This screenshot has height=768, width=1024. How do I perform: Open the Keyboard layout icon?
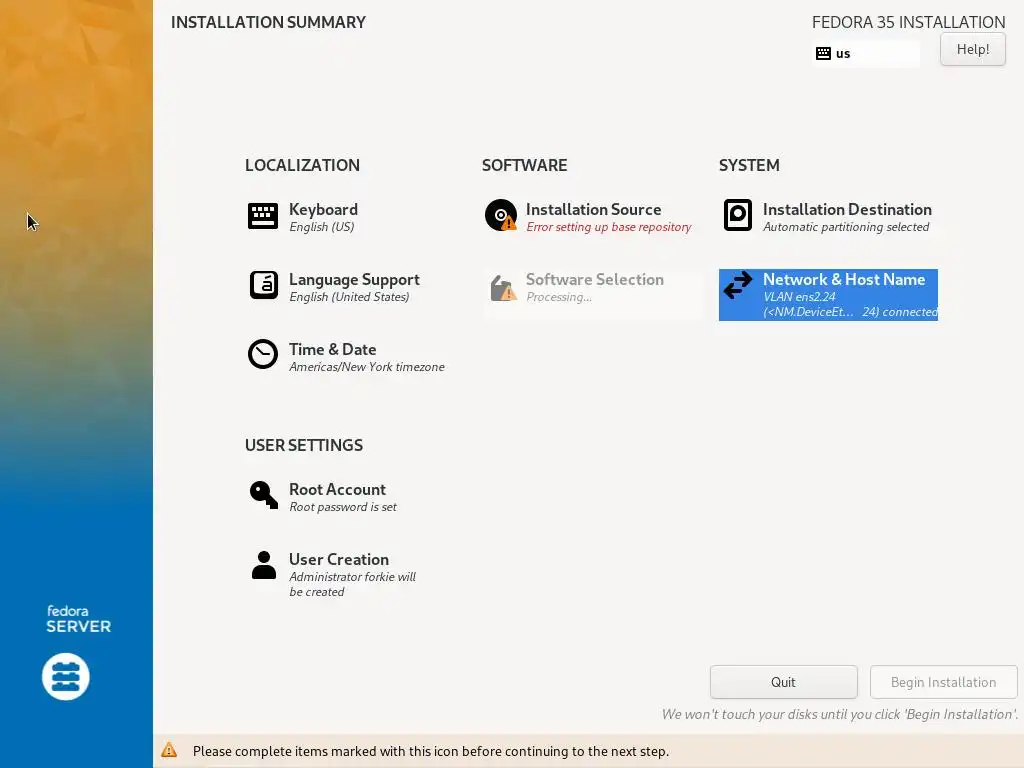click(x=263, y=216)
